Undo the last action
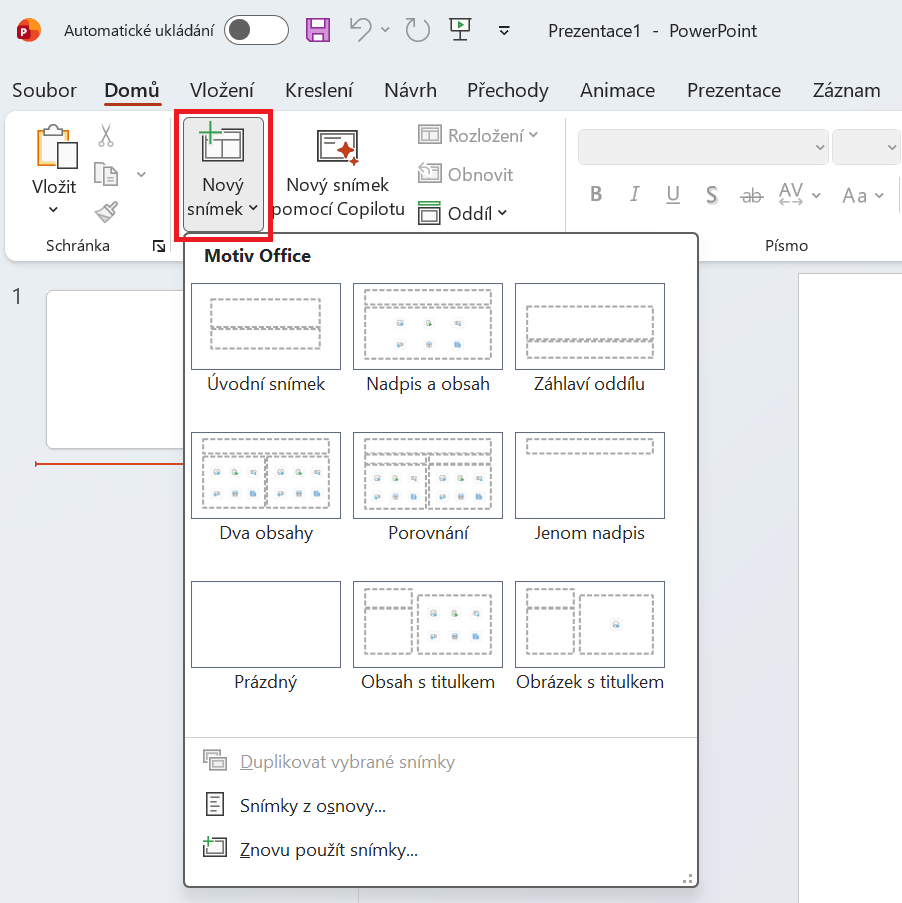The image size is (902, 903). (x=361, y=29)
